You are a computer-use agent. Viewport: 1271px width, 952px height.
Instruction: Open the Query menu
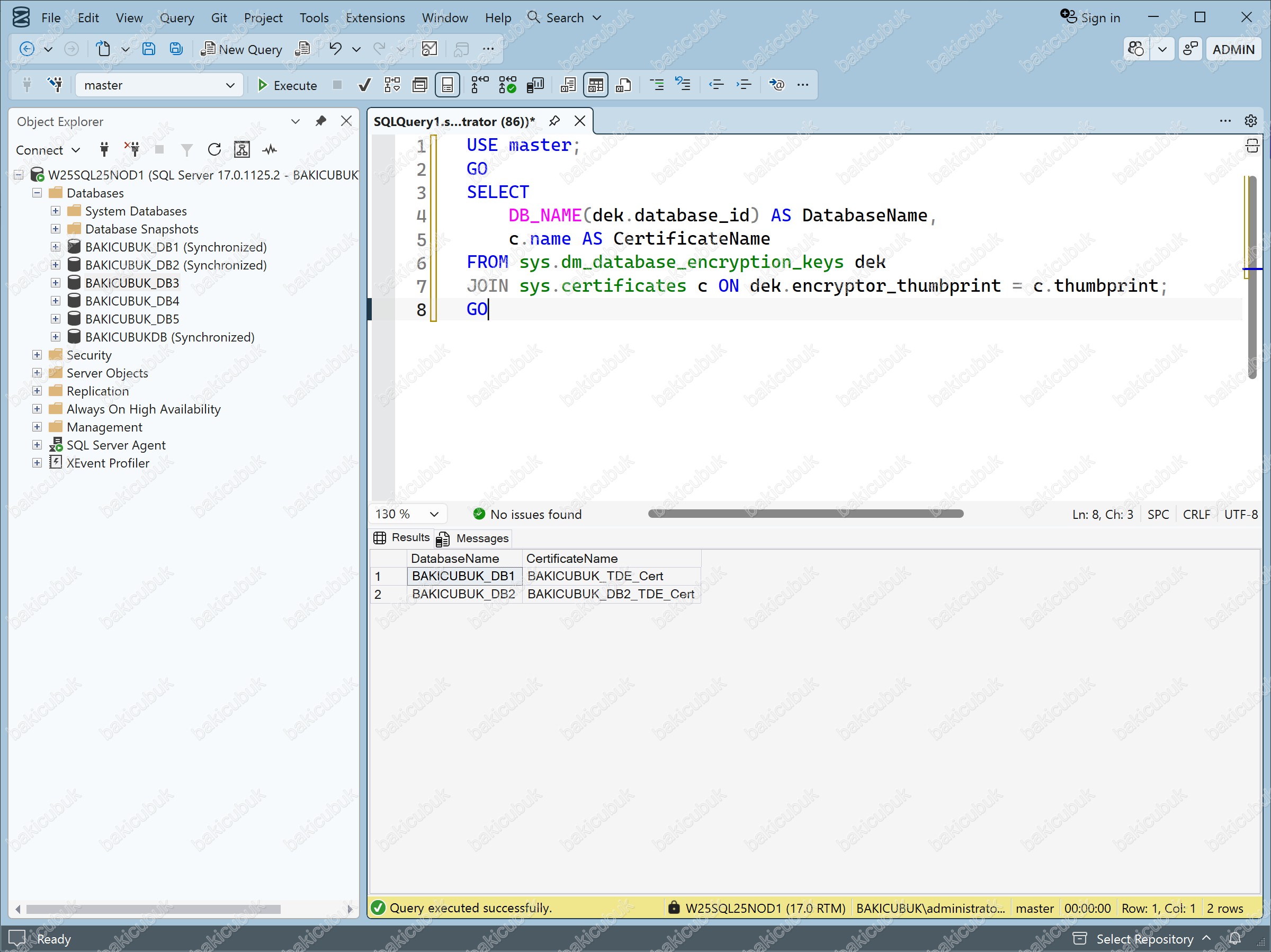[x=177, y=18]
